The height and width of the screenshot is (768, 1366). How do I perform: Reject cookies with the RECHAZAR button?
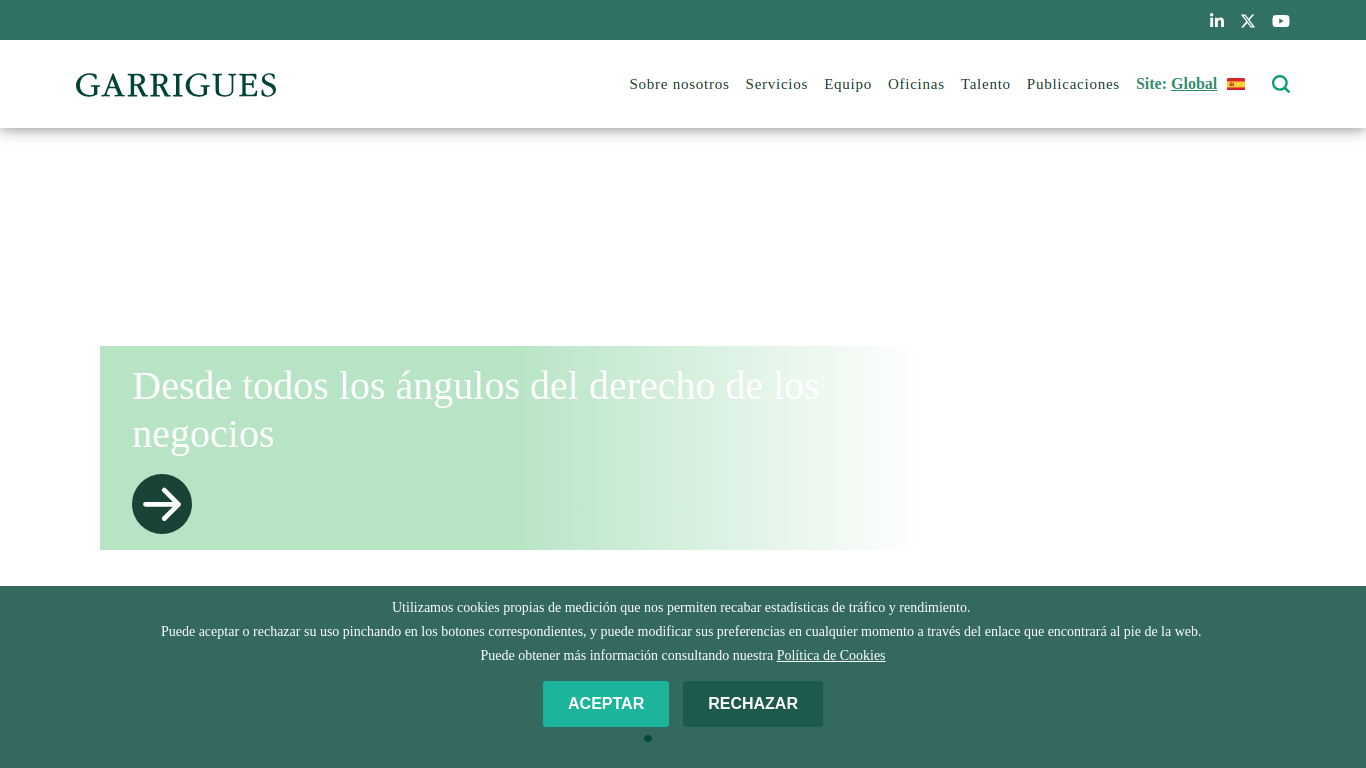[x=753, y=704]
